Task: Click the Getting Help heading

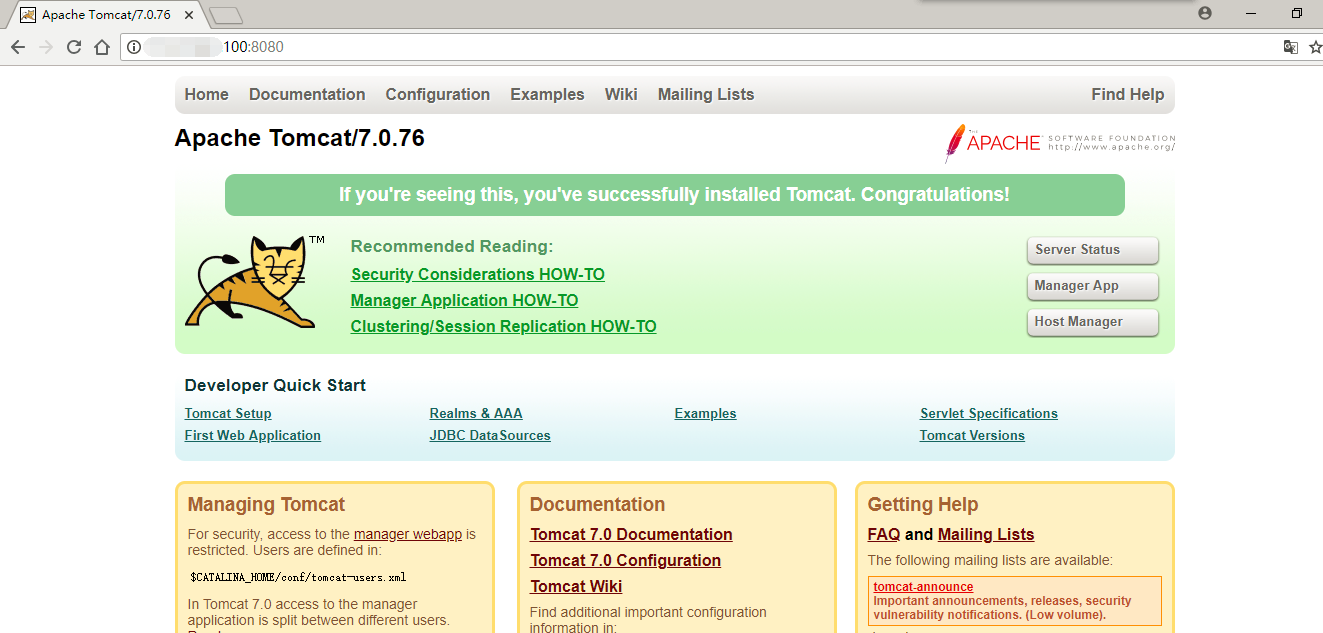Action: click(923, 505)
